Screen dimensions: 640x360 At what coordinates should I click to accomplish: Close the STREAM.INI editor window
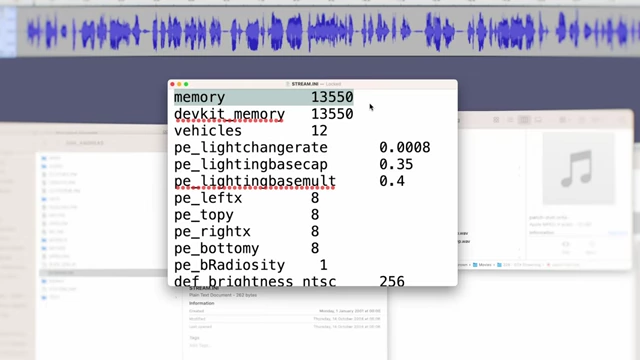coord(172,84)
